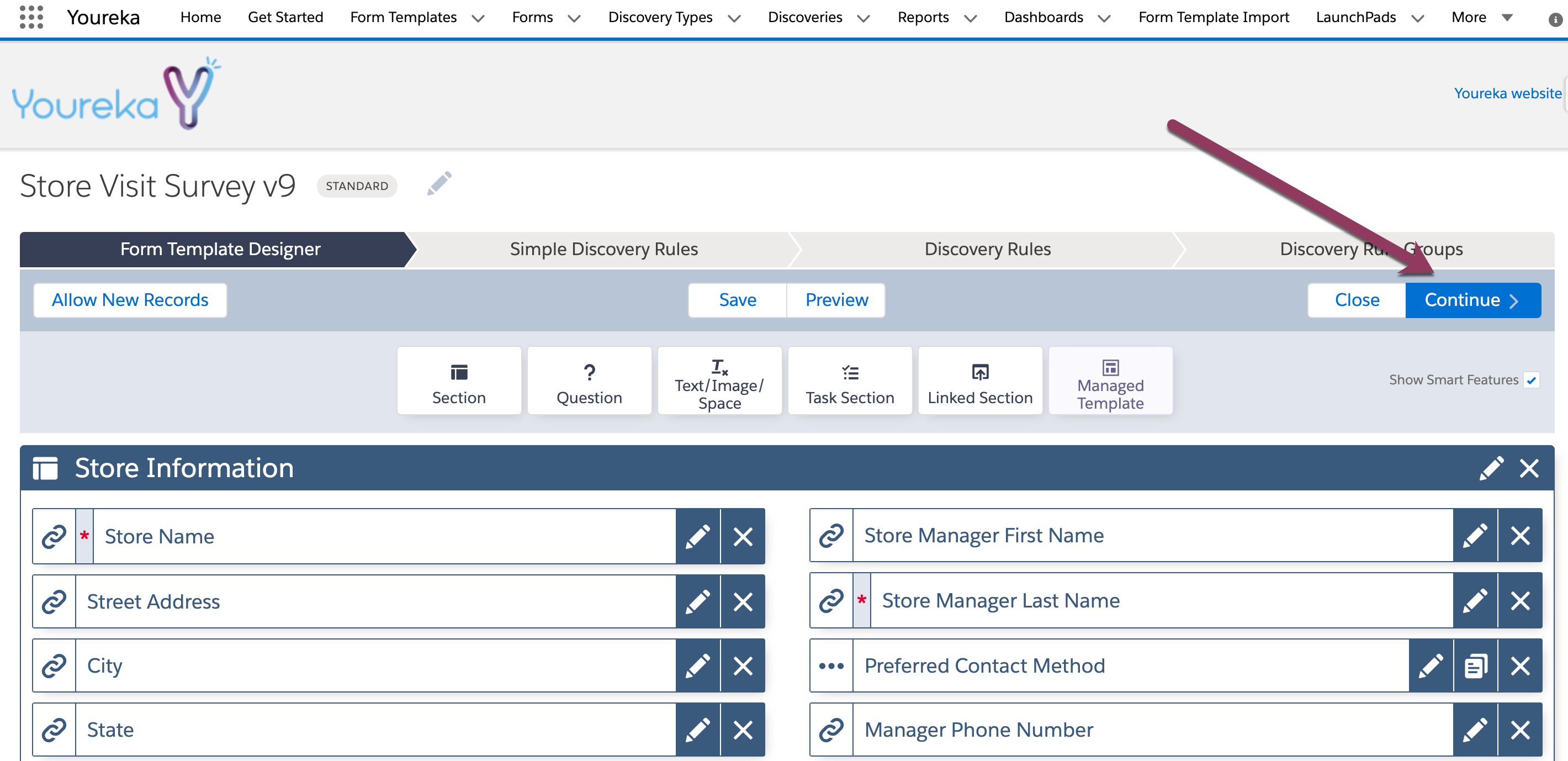Open the Preferred Contact Method copy/options icon
Image resolution: width=1568 pixels, height=761 pixels.
1475,665
